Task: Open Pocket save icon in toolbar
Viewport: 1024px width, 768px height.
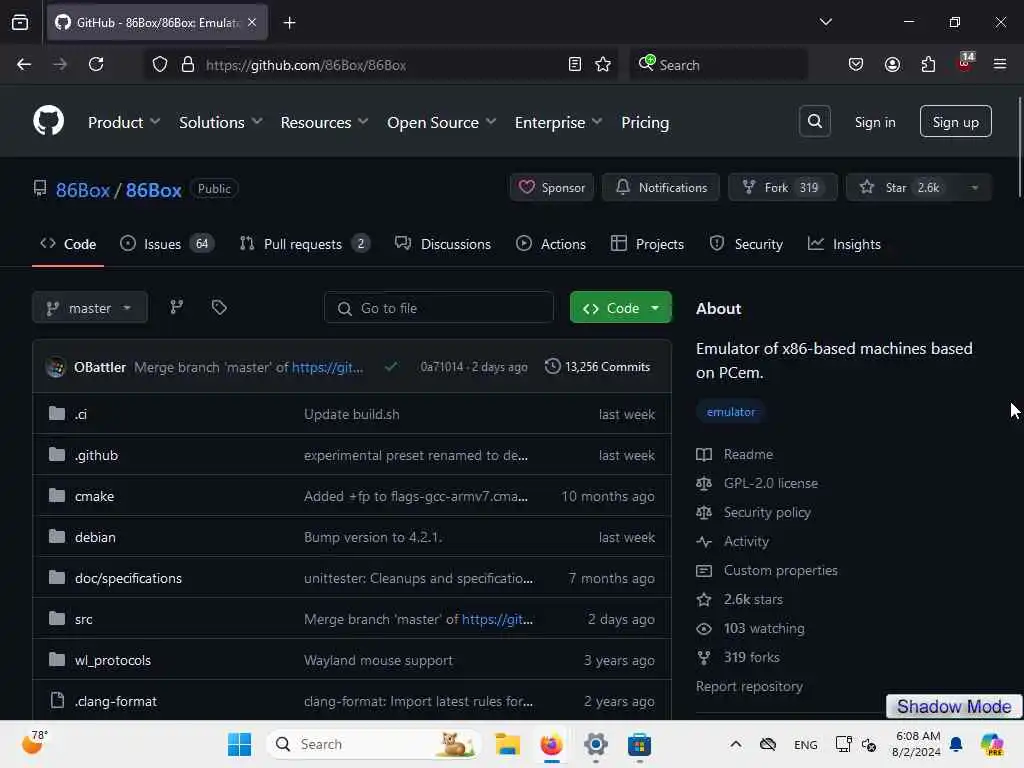Action: pos(856,64)
